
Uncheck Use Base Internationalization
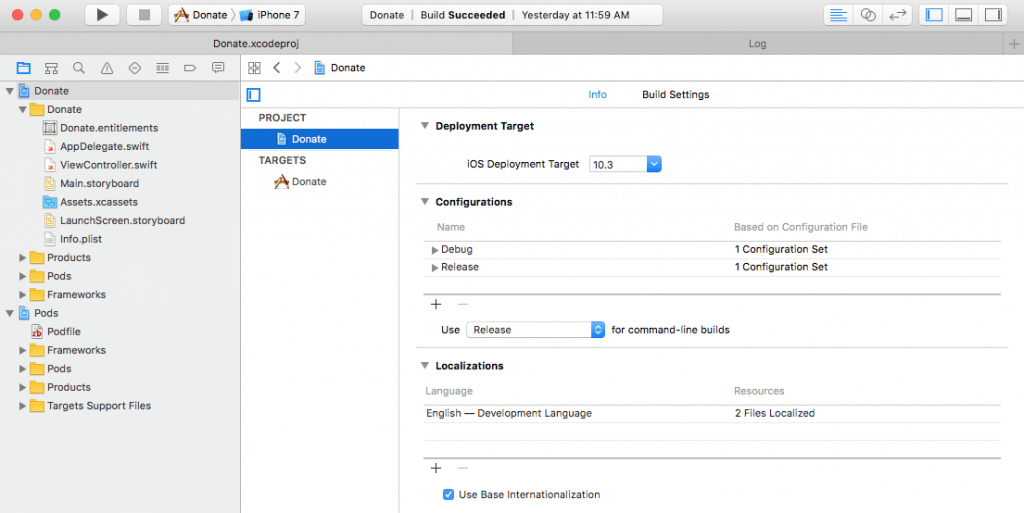click(x=449, y=494)
